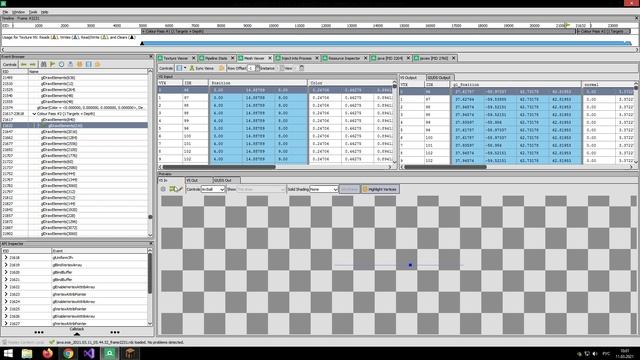Expand API event 21624 row
The width and height of the screenshot is (640, 360).
click(x=6, y=302)
